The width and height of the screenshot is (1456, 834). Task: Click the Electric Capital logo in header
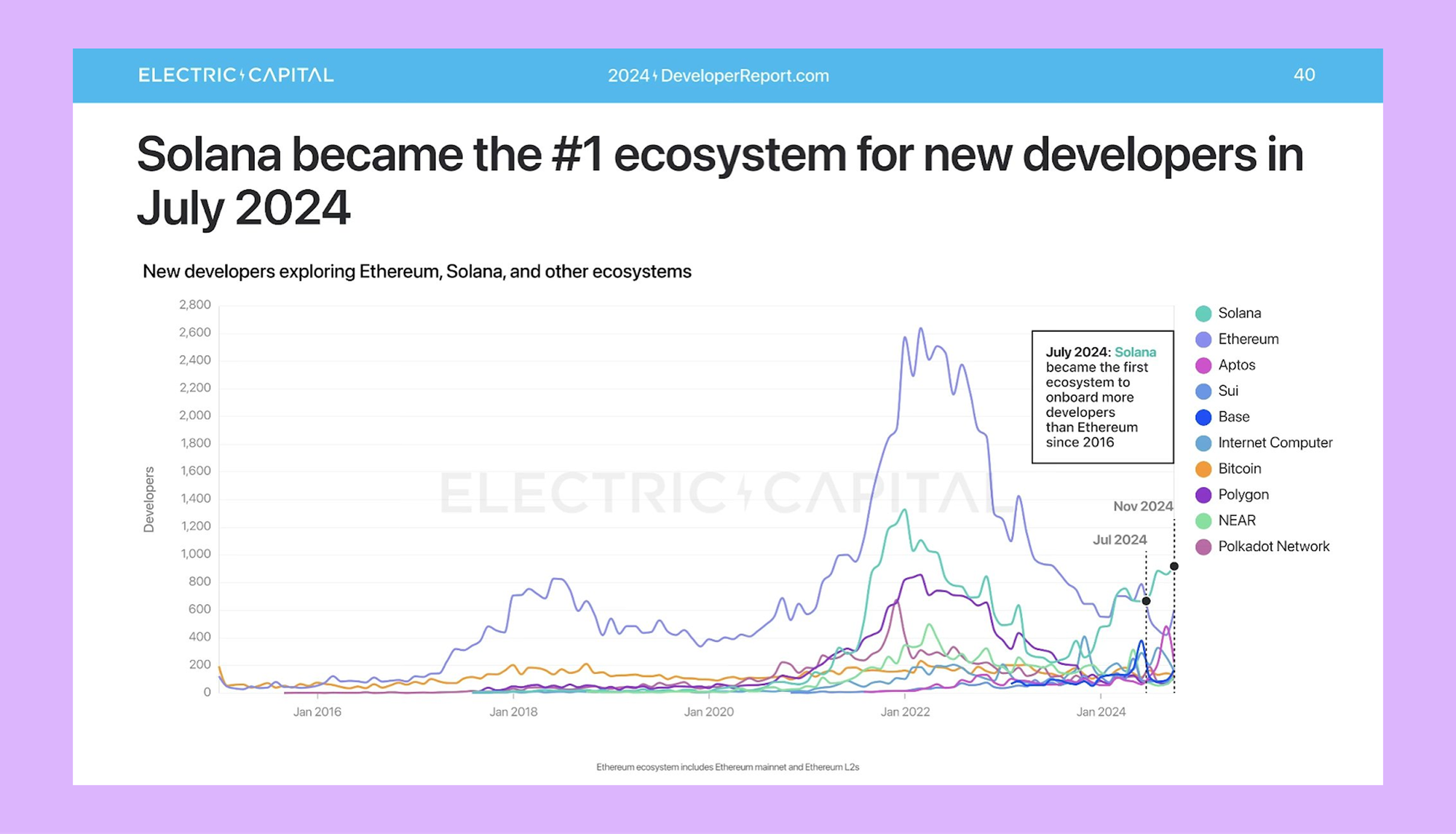[236, 75]
